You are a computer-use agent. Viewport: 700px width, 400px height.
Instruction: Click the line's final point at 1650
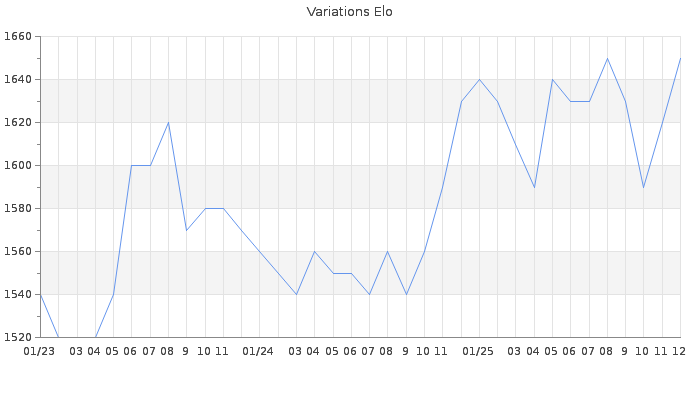point(680,58)
